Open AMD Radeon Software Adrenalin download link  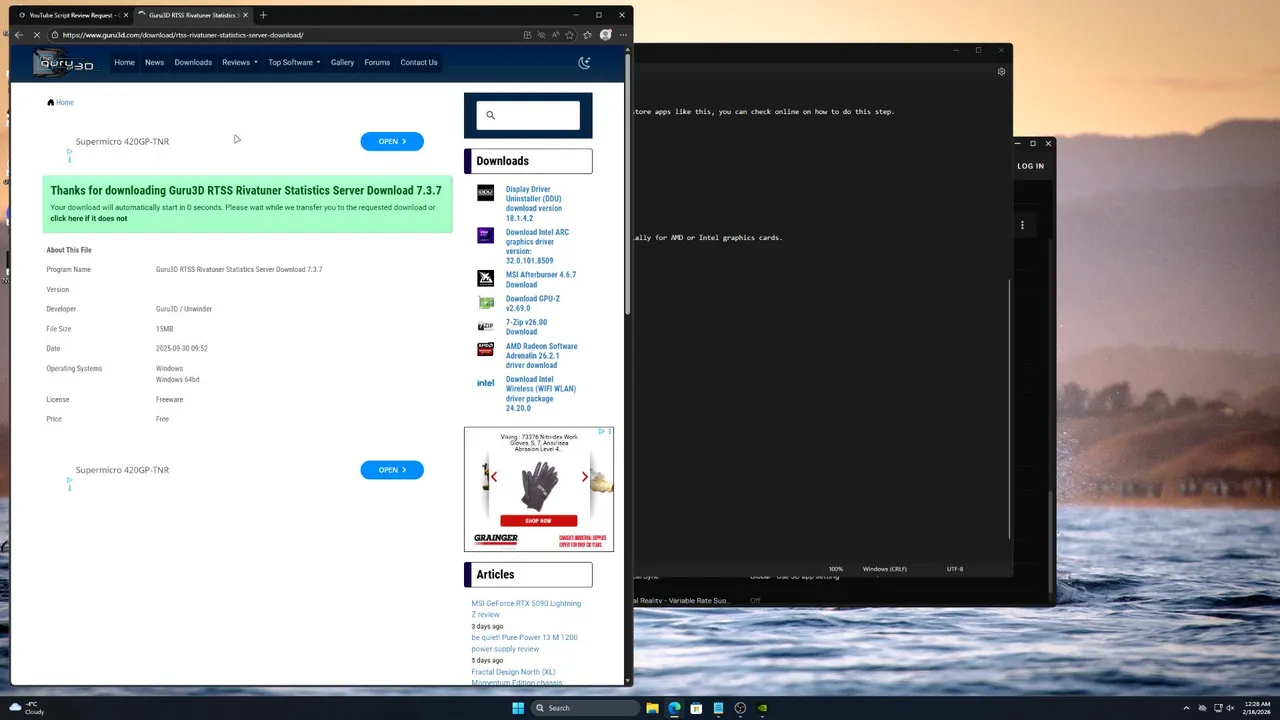[541, 356]
